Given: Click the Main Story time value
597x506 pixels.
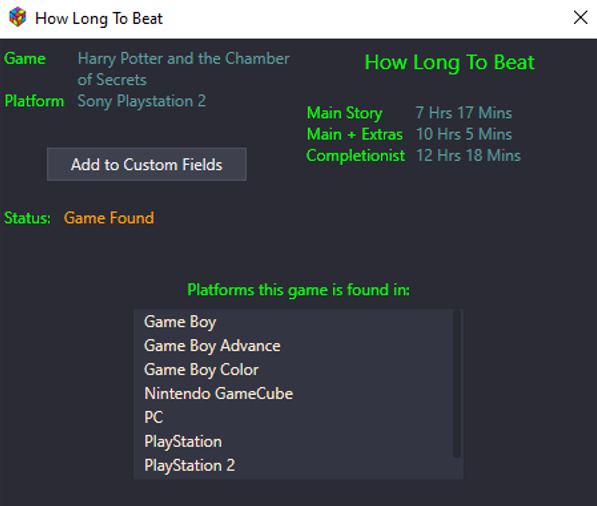Looking at the screenshot, I should tap(464, 113).
